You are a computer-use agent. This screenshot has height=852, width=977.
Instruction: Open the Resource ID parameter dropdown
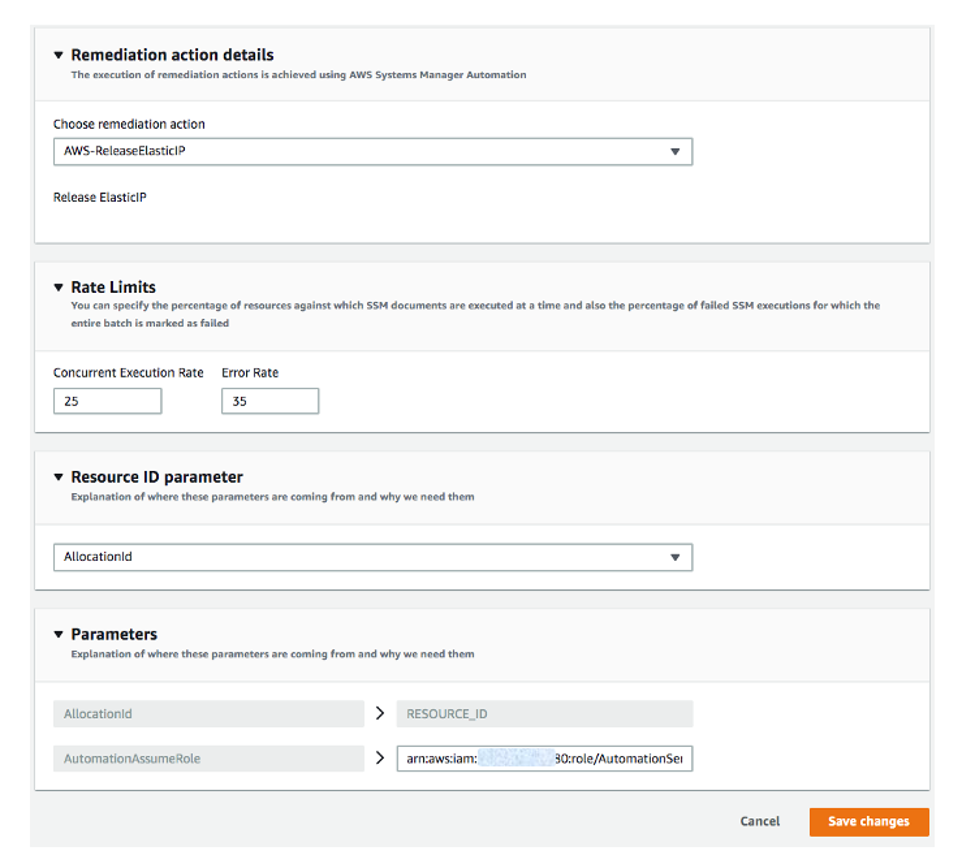tap(372, 557)
